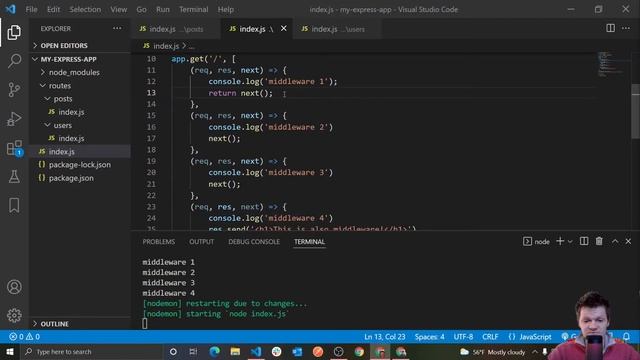
Task: Open the Selection menu
Action: click(x=85, y=9)
